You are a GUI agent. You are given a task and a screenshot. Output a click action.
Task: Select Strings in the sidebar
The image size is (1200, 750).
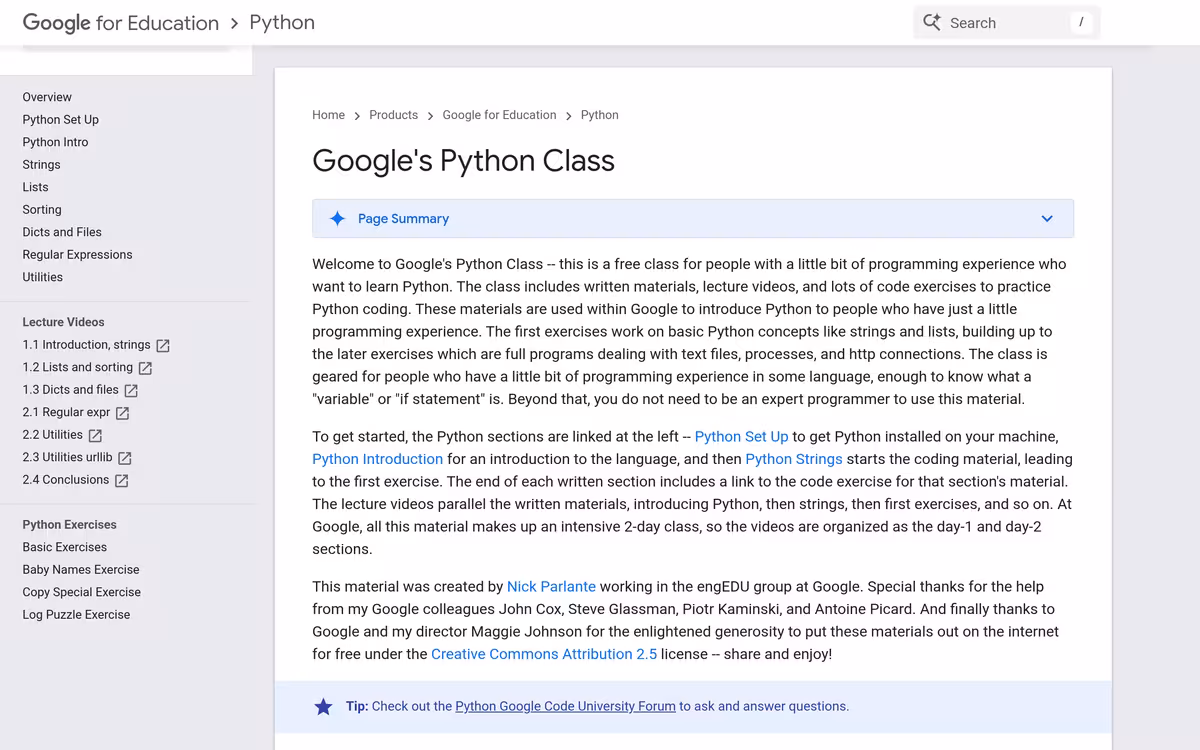41,164
